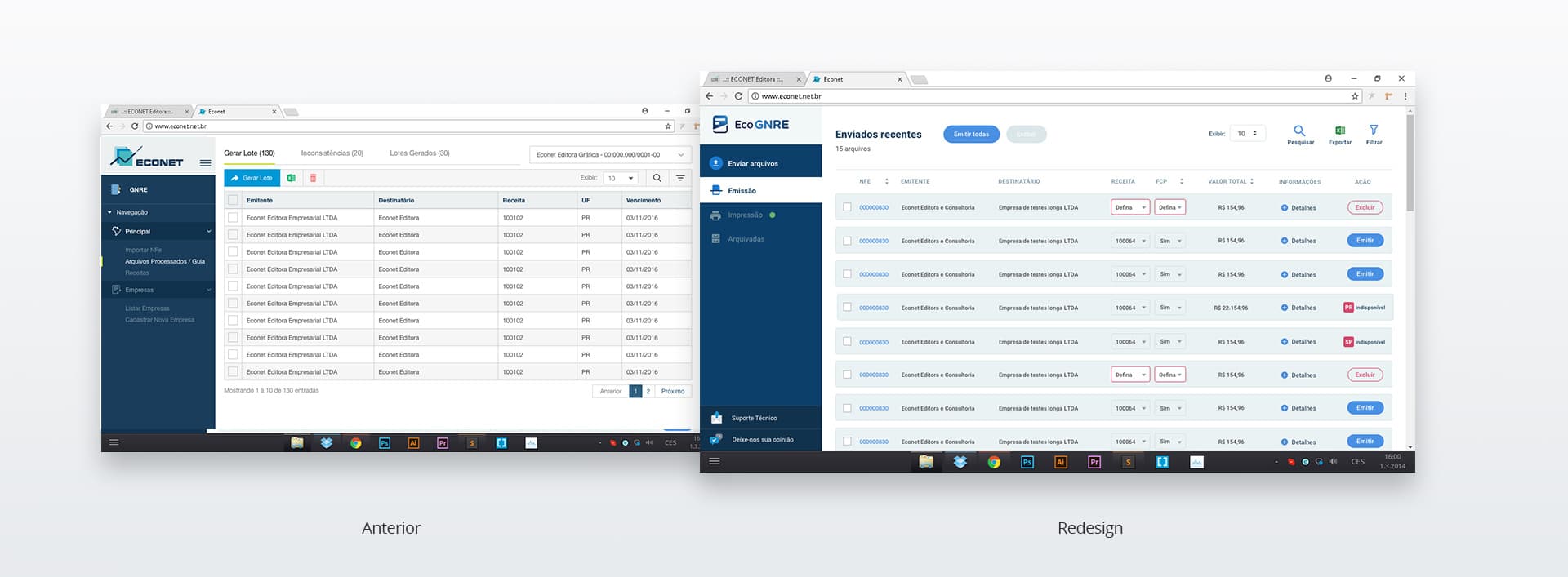The image size is (1568, 577).
Task: Open Arquivos Processados / Guia in the sidebar
Action: pyautogui.click(x=165, y=261)
